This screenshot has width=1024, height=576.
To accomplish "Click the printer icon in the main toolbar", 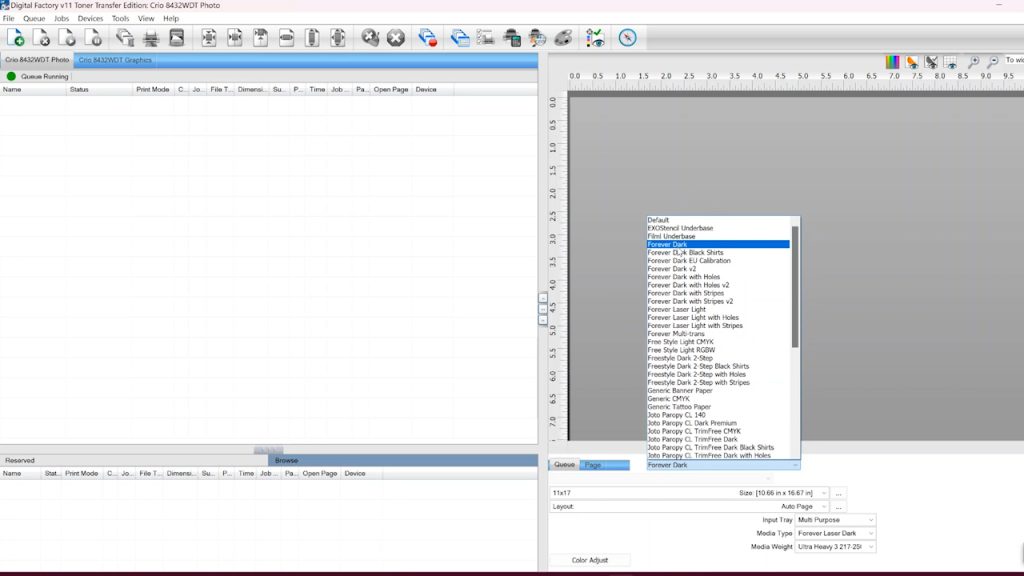I will pyautogui.click(x=151, y=38).
